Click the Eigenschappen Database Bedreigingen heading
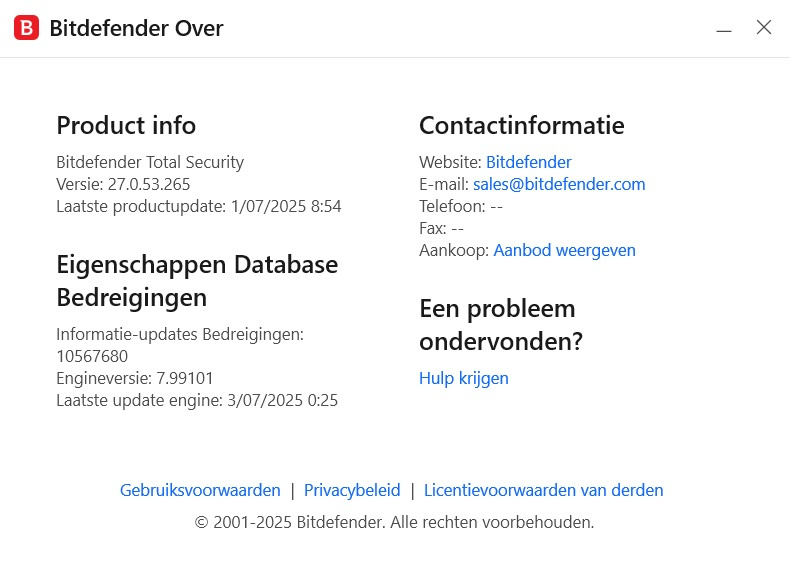Viewport: 790px width, 567px height. (197, 281)
